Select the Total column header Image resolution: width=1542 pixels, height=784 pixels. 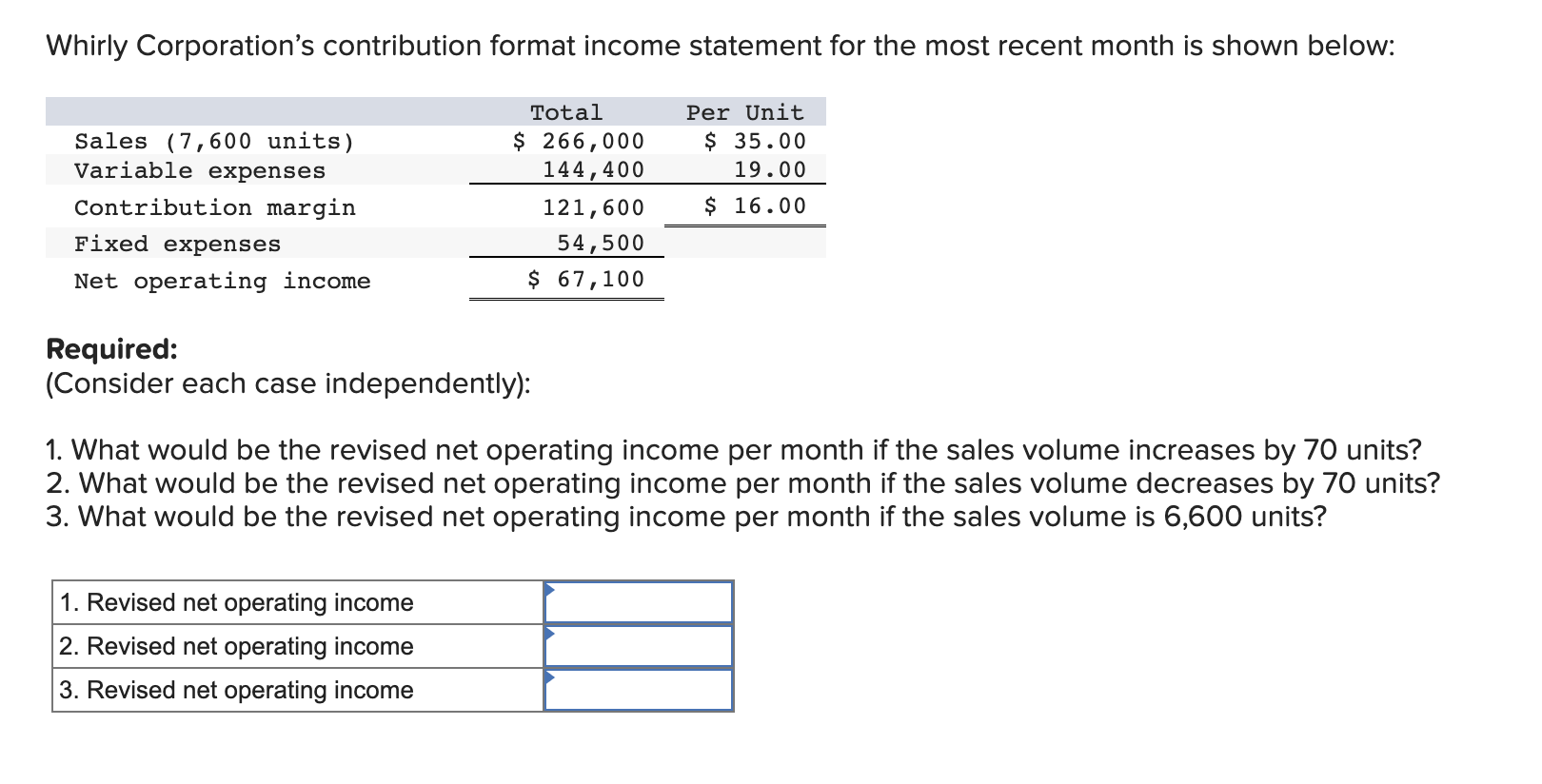pyautogui.click(x=565, y=111)
